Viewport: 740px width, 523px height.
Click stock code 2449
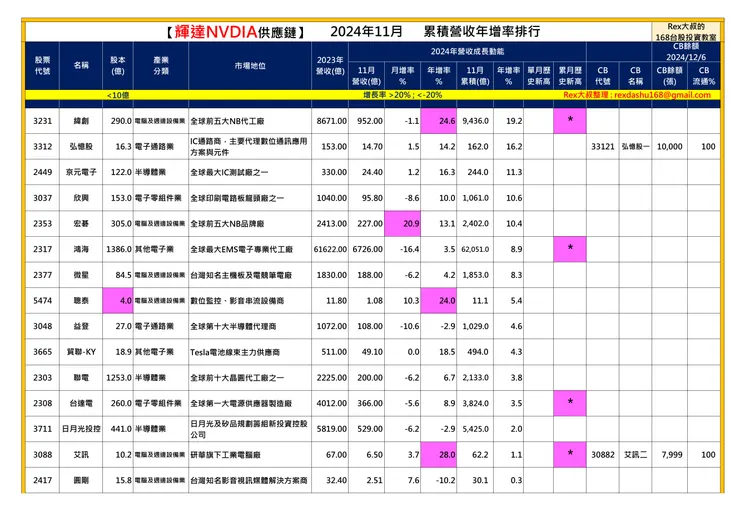[42, 172]
